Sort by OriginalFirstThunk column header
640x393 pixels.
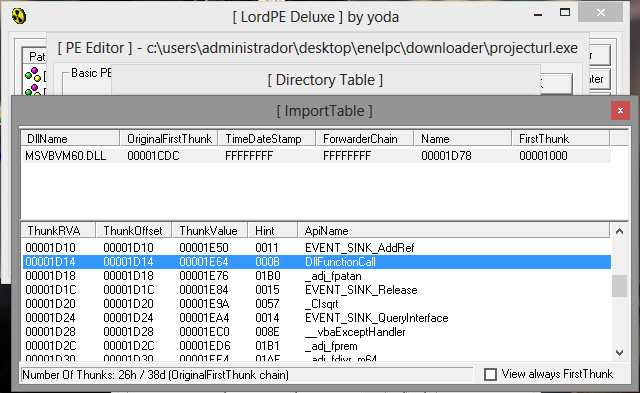pyautogui.click(x=169, y=139)
